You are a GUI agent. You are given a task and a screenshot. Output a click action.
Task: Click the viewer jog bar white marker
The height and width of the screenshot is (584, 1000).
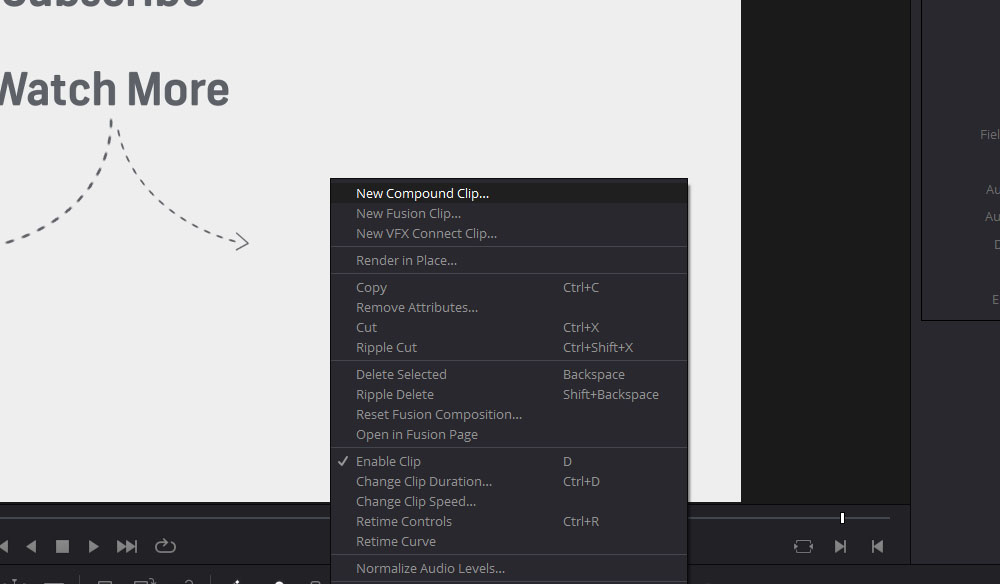tap(842, 518)
